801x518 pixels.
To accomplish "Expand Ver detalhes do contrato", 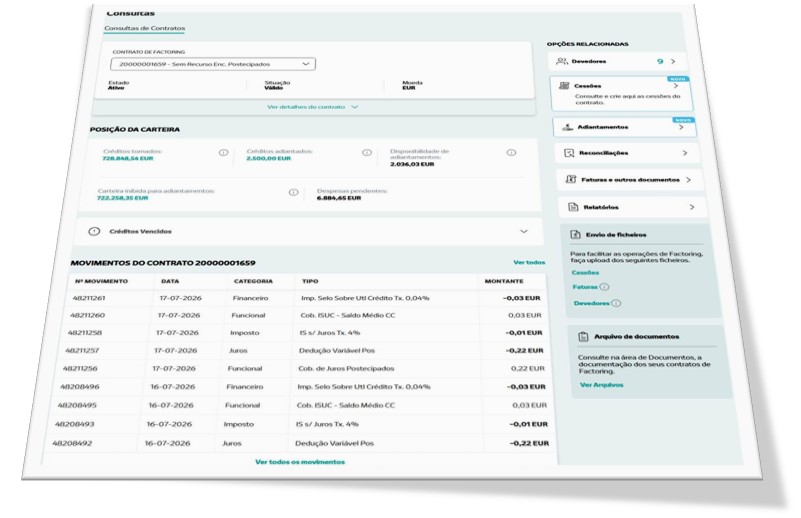I will 313,107.
